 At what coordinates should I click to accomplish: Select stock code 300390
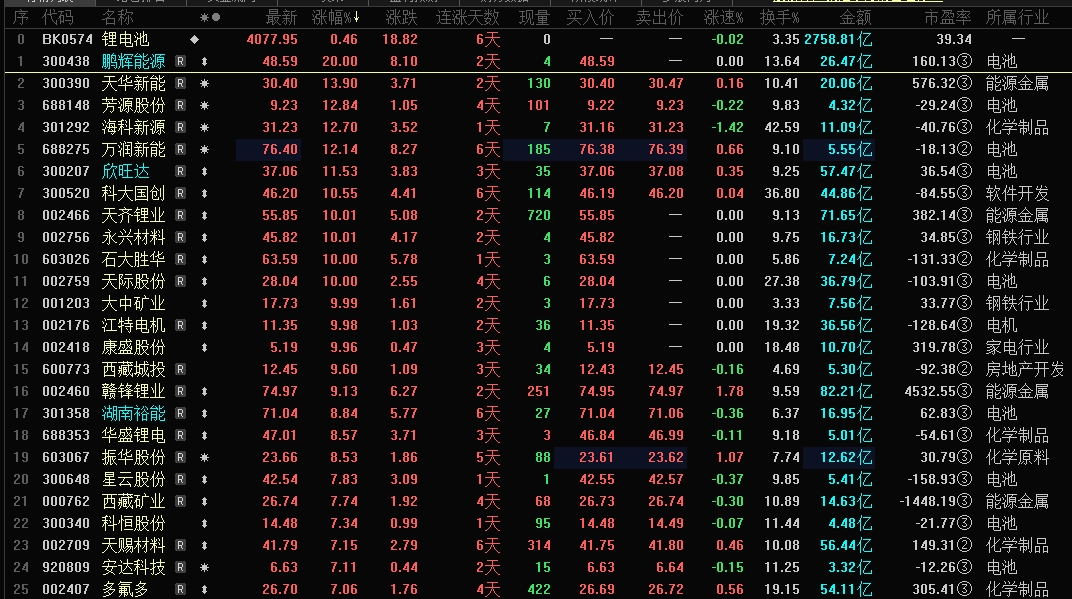coord(66,83)
